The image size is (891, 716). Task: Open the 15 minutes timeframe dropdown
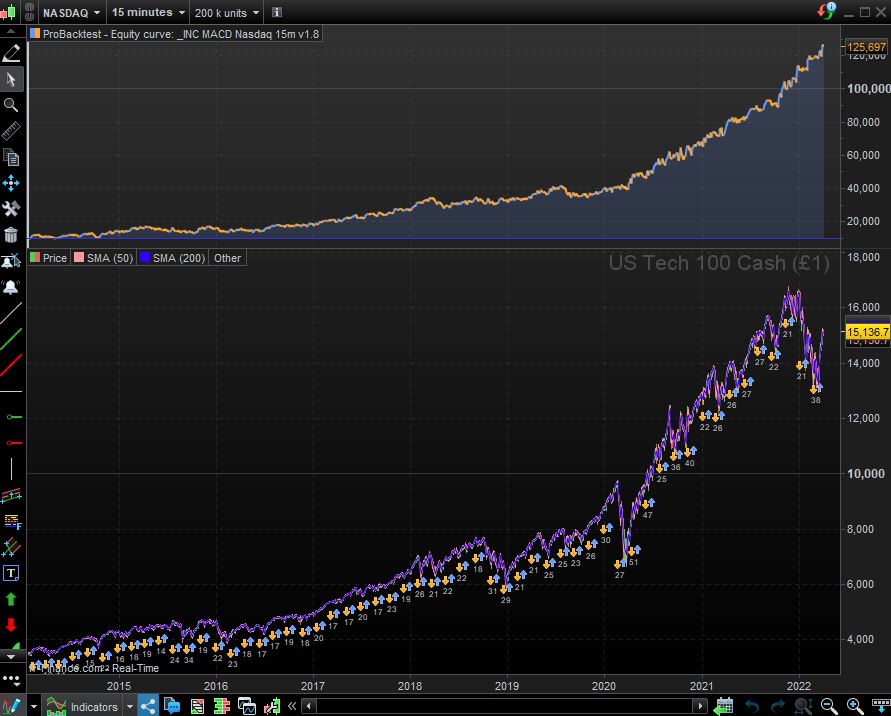[148, 13]
